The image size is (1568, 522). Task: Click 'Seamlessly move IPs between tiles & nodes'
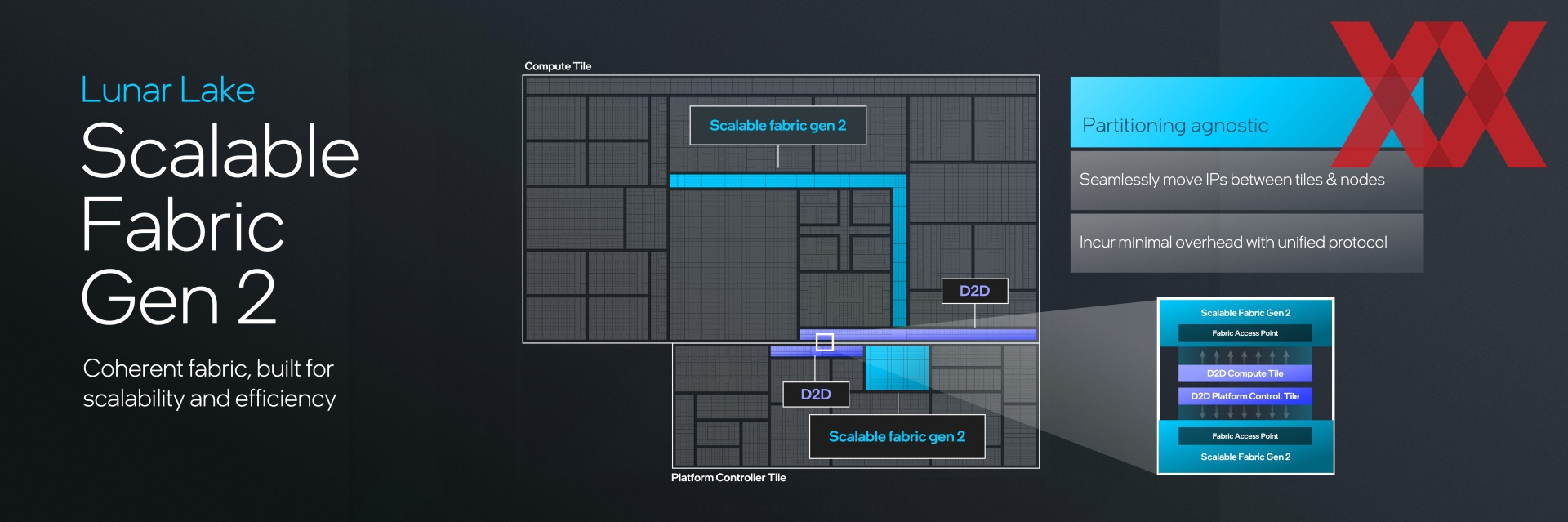[1246, 180]
